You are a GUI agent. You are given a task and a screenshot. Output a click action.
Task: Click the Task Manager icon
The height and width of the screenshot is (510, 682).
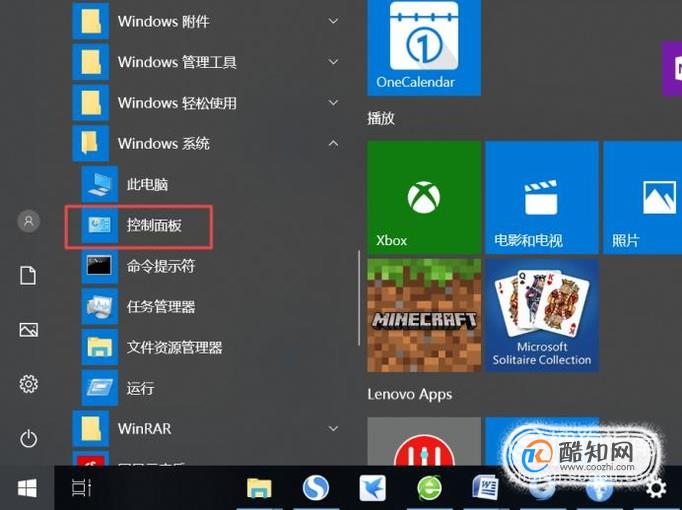(100, 307)
